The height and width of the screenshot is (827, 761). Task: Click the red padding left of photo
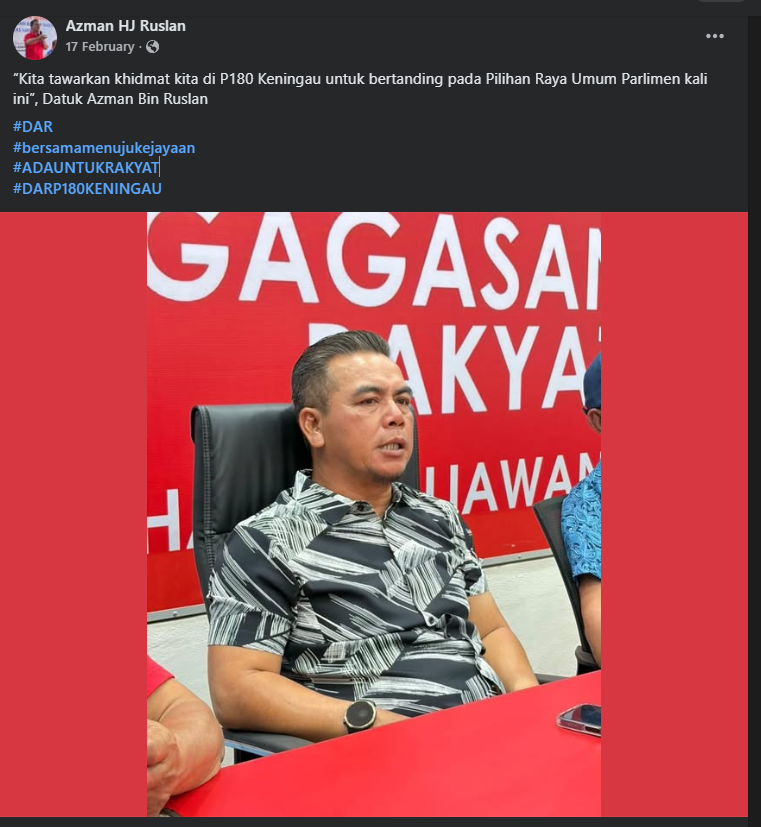(x=73, y=514)
